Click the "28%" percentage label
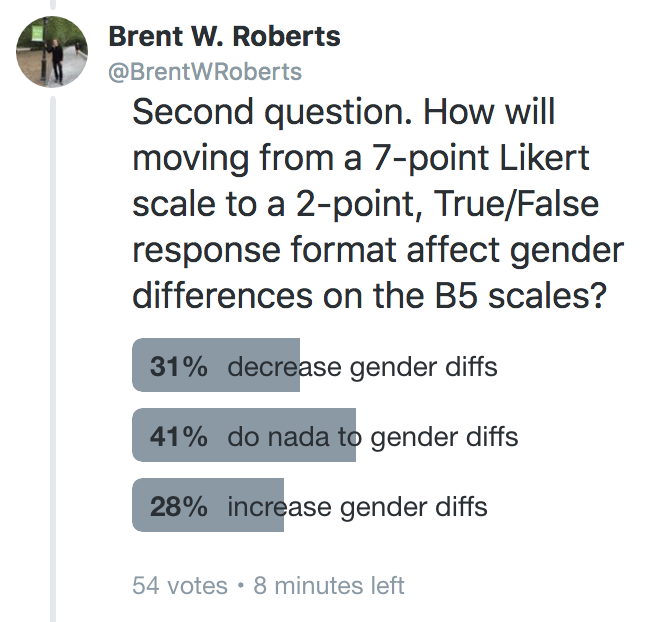The width and height of the screenshot is (648, 622). (178, 506)
